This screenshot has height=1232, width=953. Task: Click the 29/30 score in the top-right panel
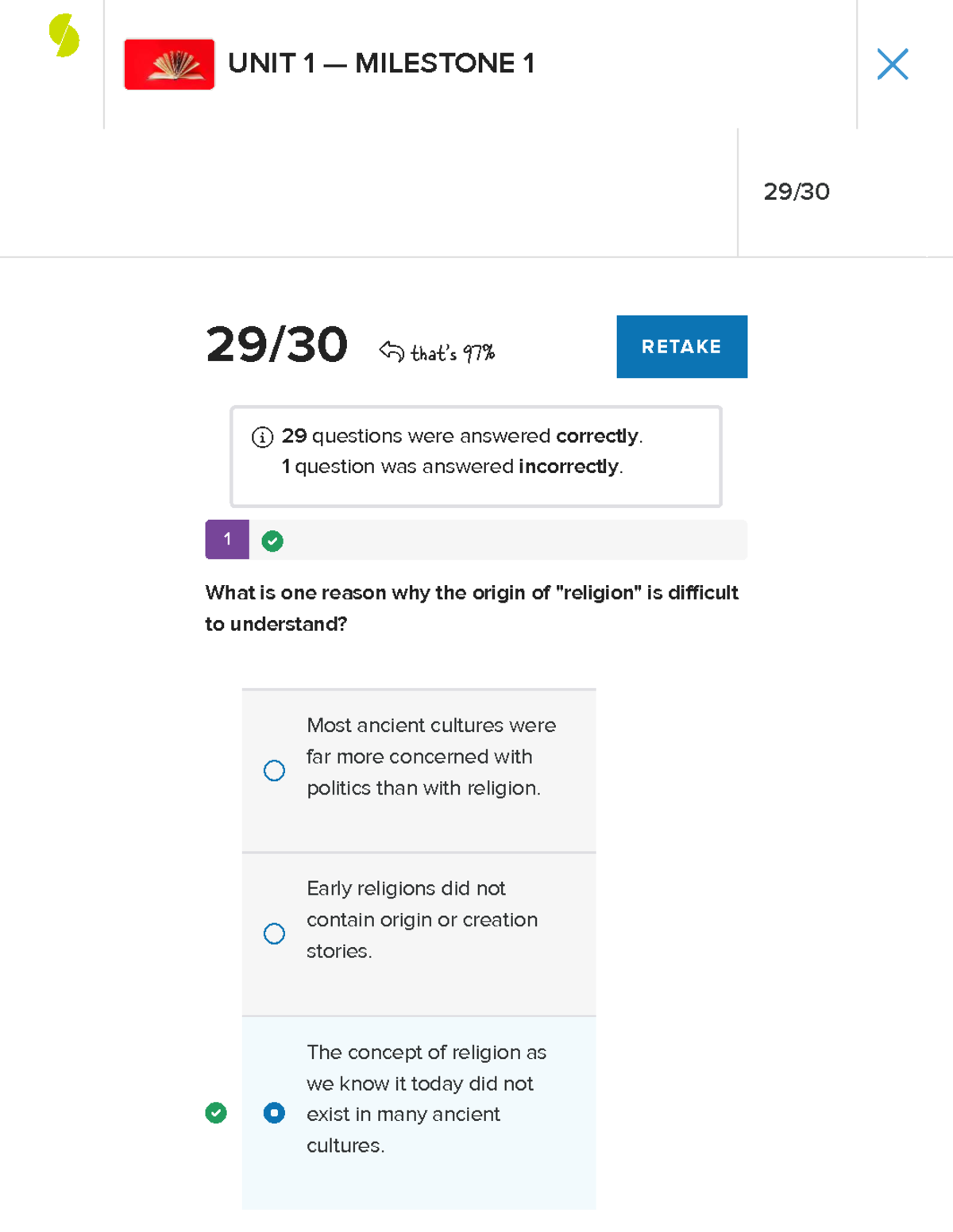(x=797, y=192)
